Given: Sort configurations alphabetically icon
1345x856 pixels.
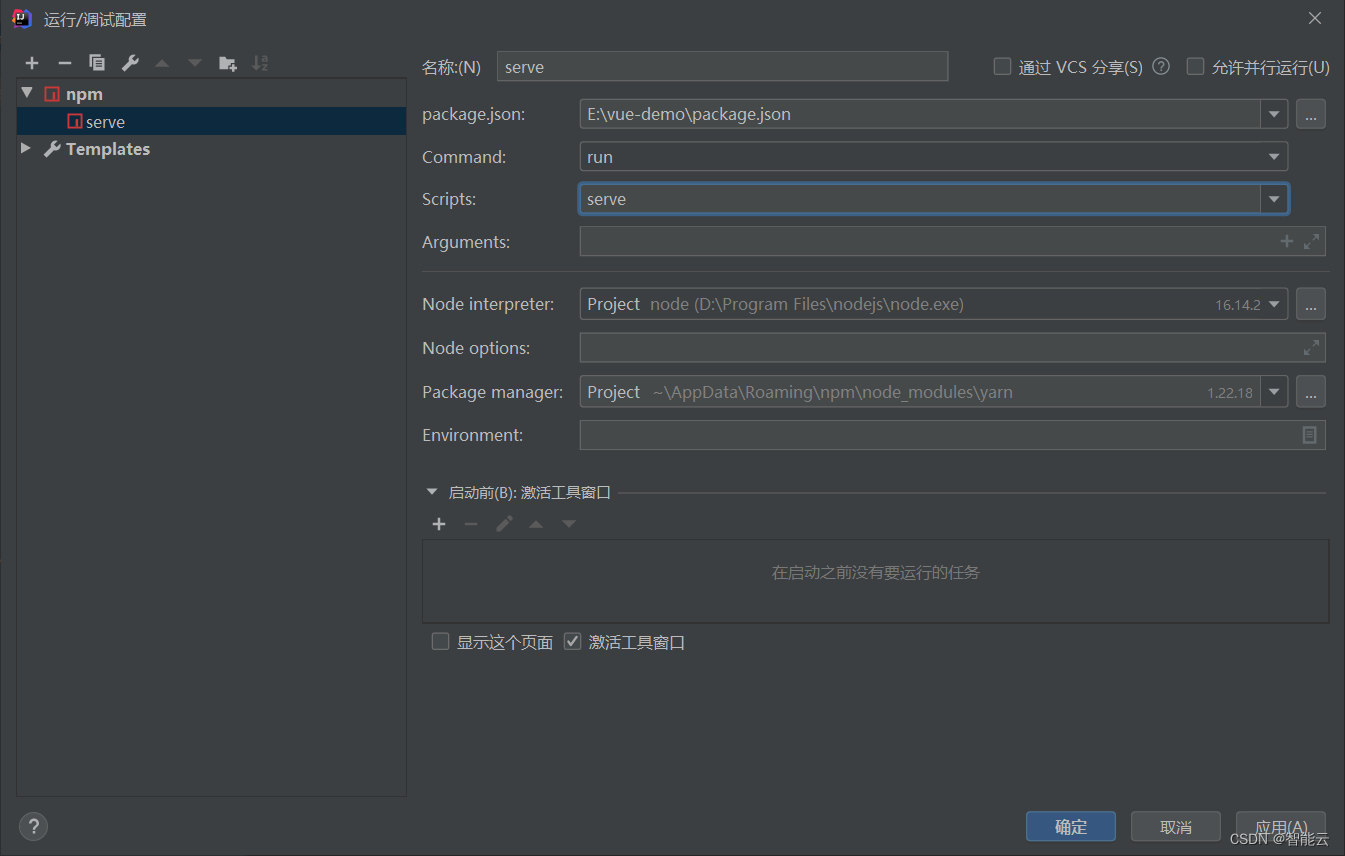Looking at the screenshot, I should click(x=260, y=63).
